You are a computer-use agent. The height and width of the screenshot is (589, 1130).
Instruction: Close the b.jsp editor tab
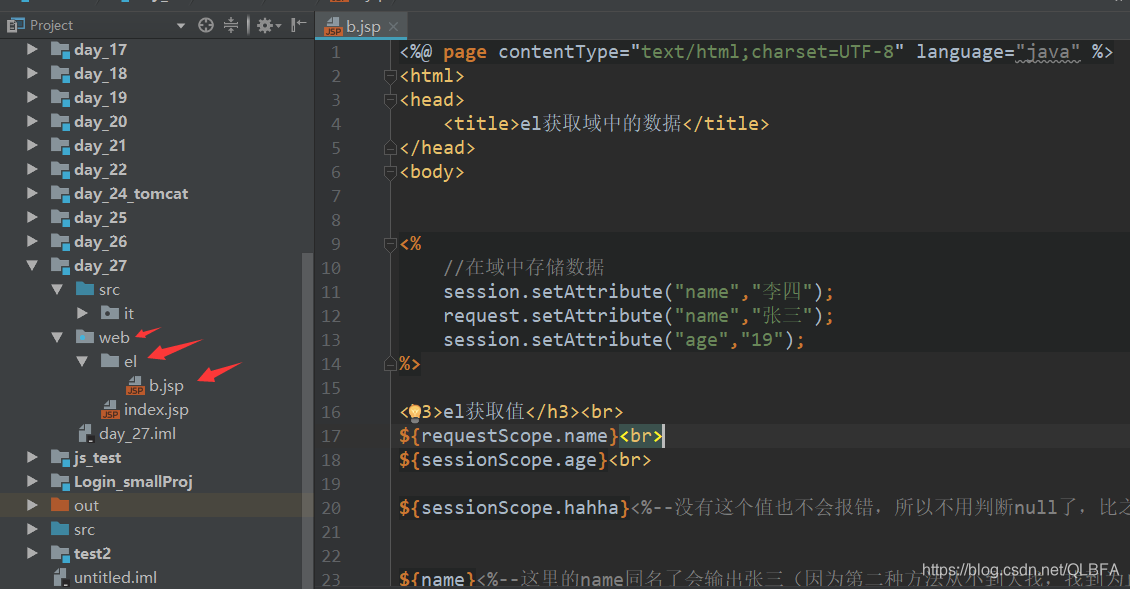pos(393,27)
